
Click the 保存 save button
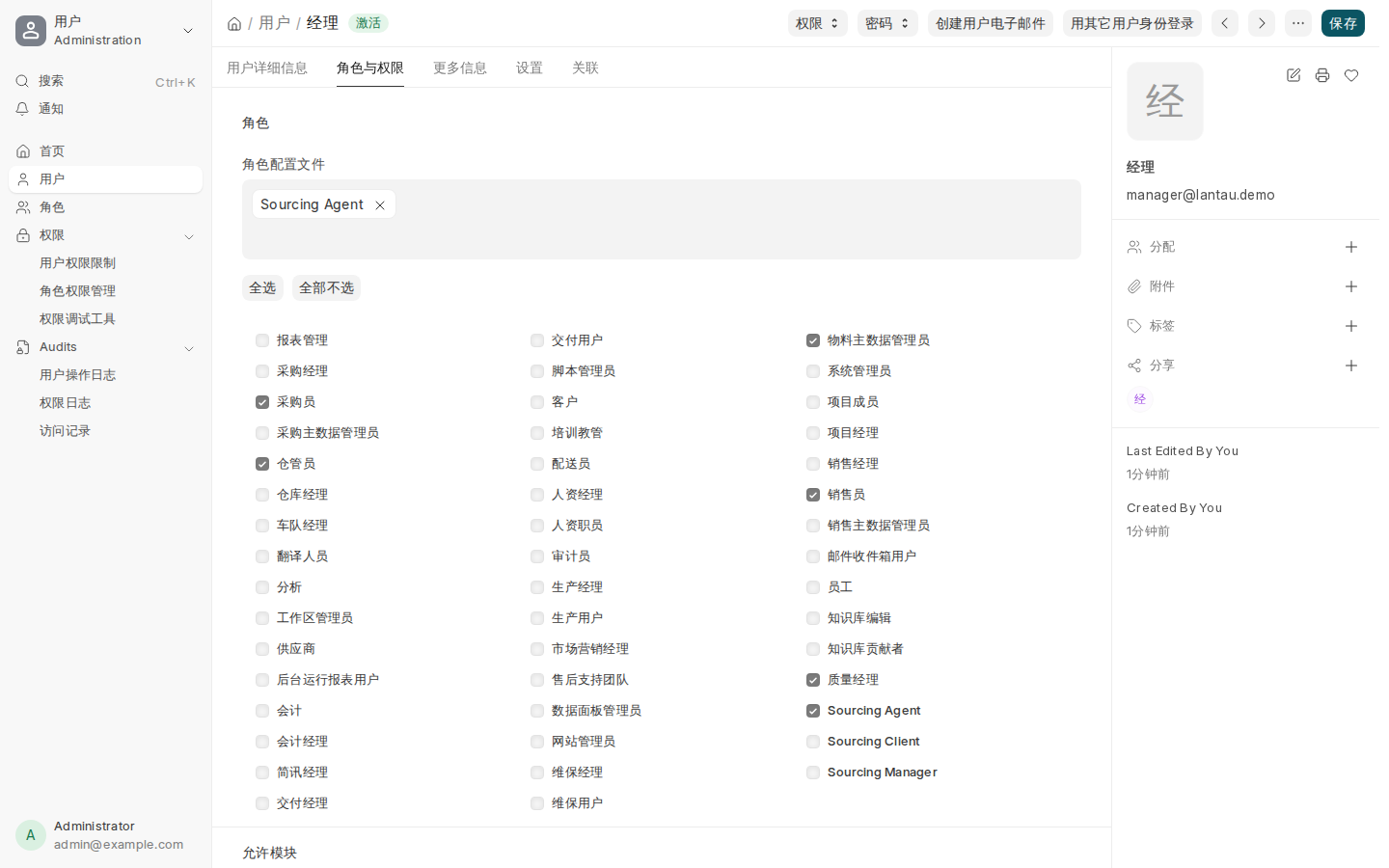pos(1343,23)
